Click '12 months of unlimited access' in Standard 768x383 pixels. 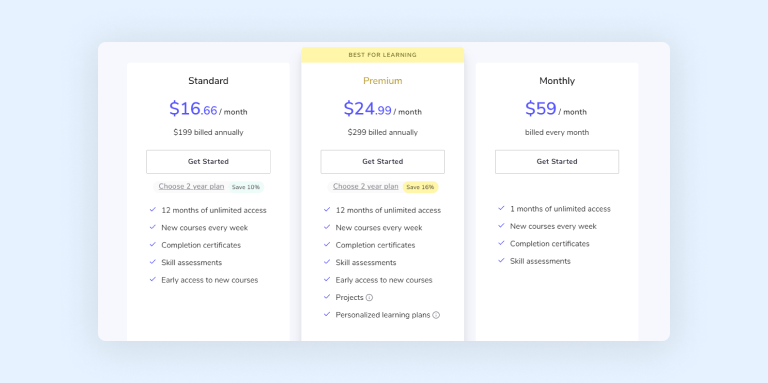click(214, 210)
